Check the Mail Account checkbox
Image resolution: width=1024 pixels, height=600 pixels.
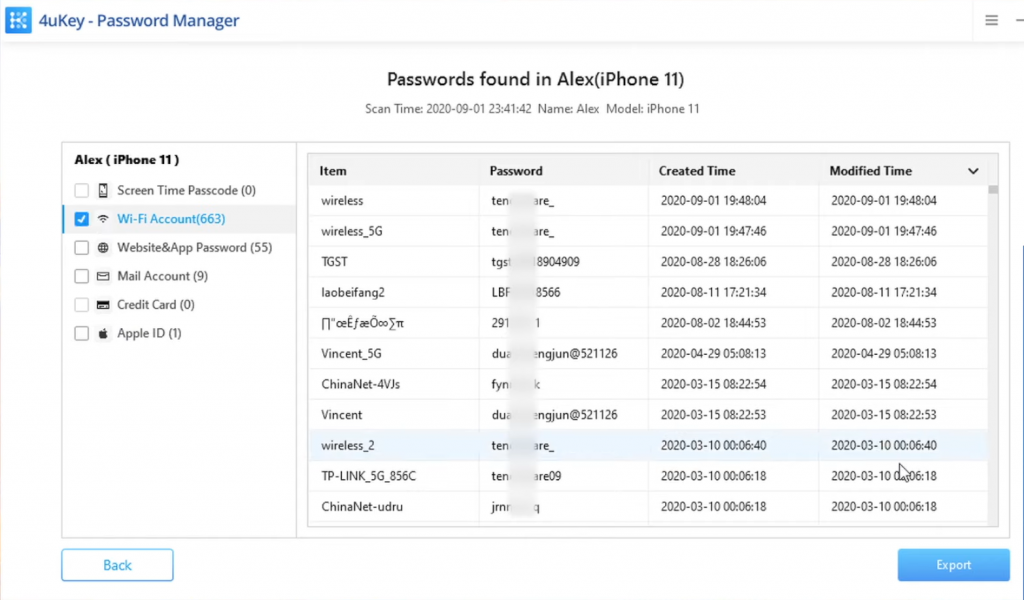[x=82, y=276]
